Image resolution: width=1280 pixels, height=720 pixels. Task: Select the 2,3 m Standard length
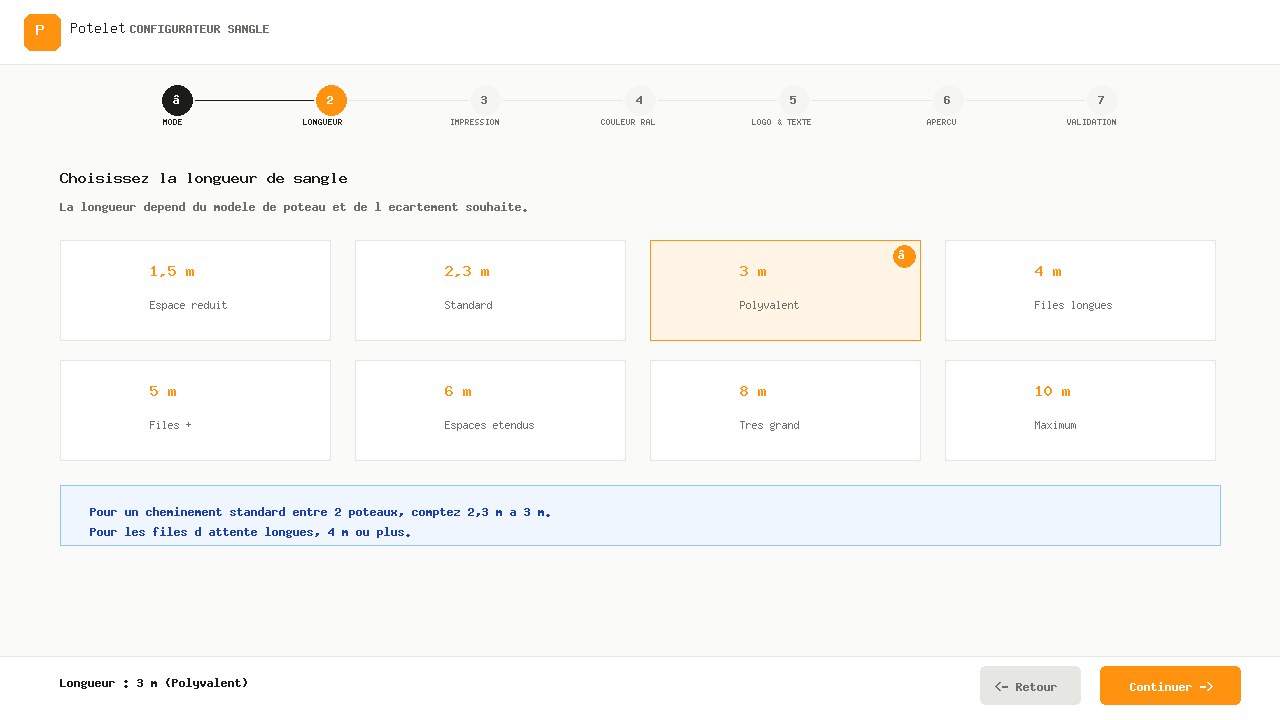point(490,290)
